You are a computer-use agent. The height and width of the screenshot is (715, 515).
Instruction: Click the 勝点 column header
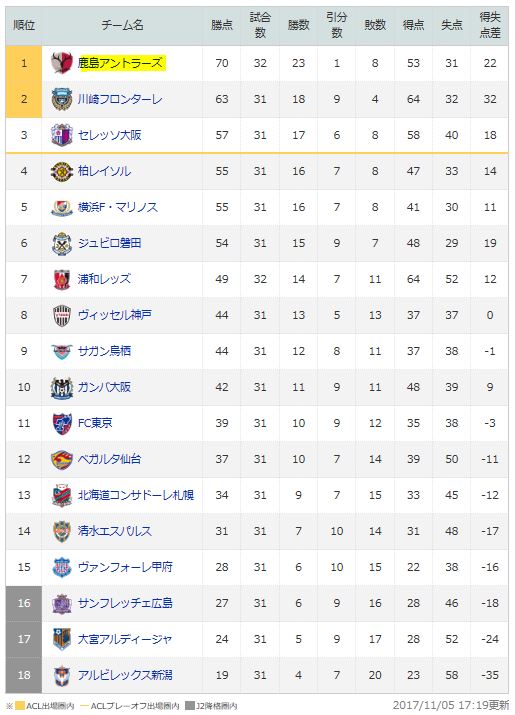coord(222,26)
